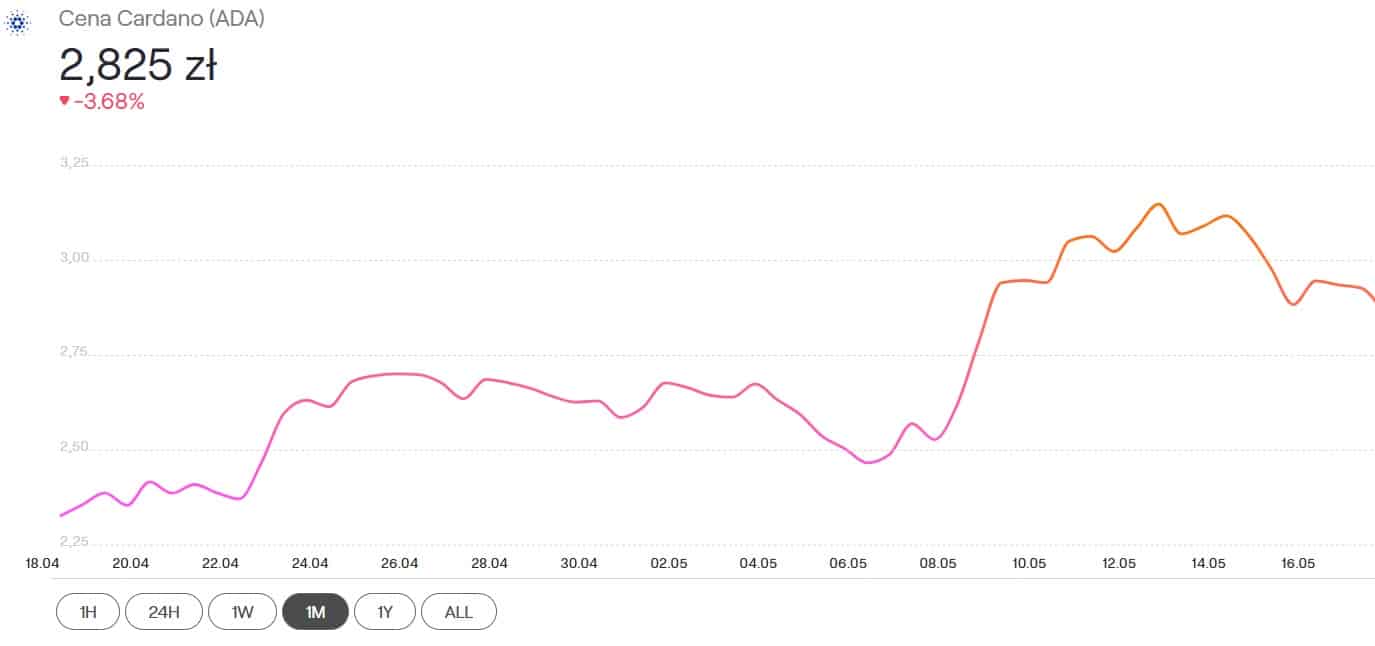The width and height of the screenshot is (1375, 646).
Task: Click the -3.68% change percentage
Action: pos(108,101)
